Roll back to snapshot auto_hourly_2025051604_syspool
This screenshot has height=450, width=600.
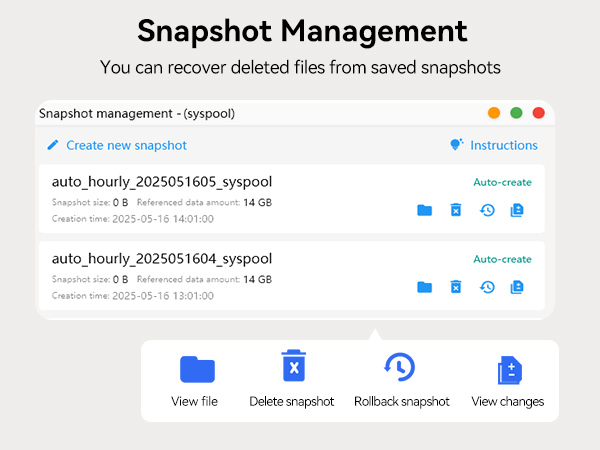coord(487,287)
